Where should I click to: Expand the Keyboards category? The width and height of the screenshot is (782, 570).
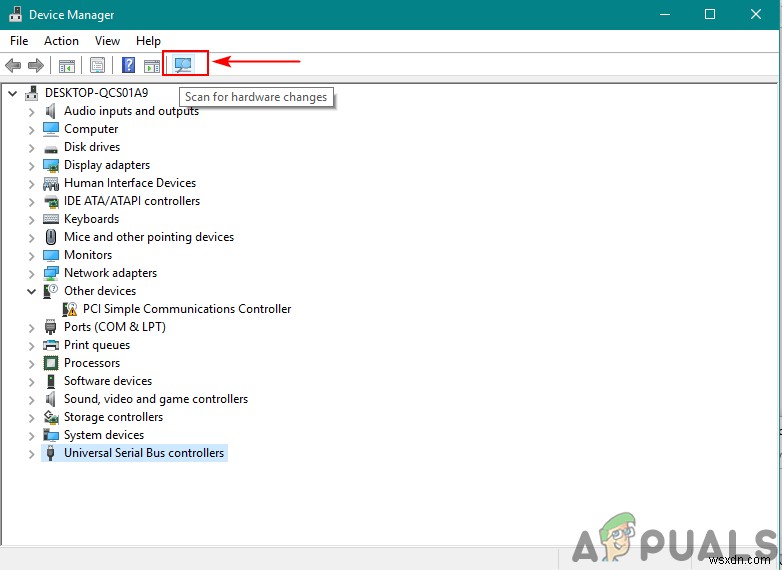[x=31, y=220]
